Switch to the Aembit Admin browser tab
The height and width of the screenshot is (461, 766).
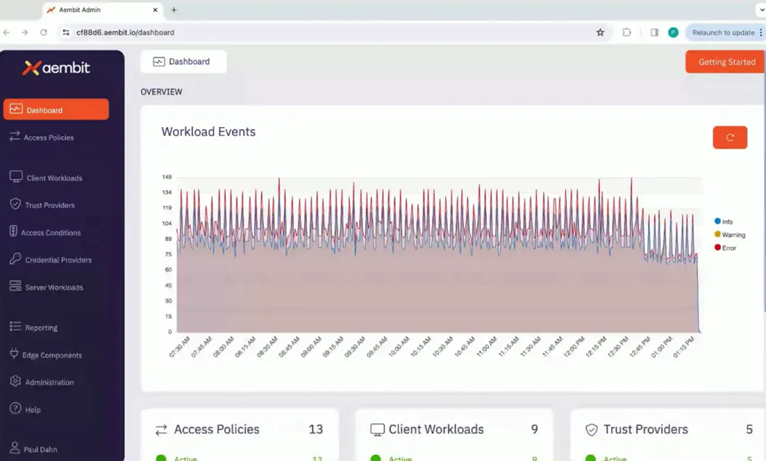[102, 10]
